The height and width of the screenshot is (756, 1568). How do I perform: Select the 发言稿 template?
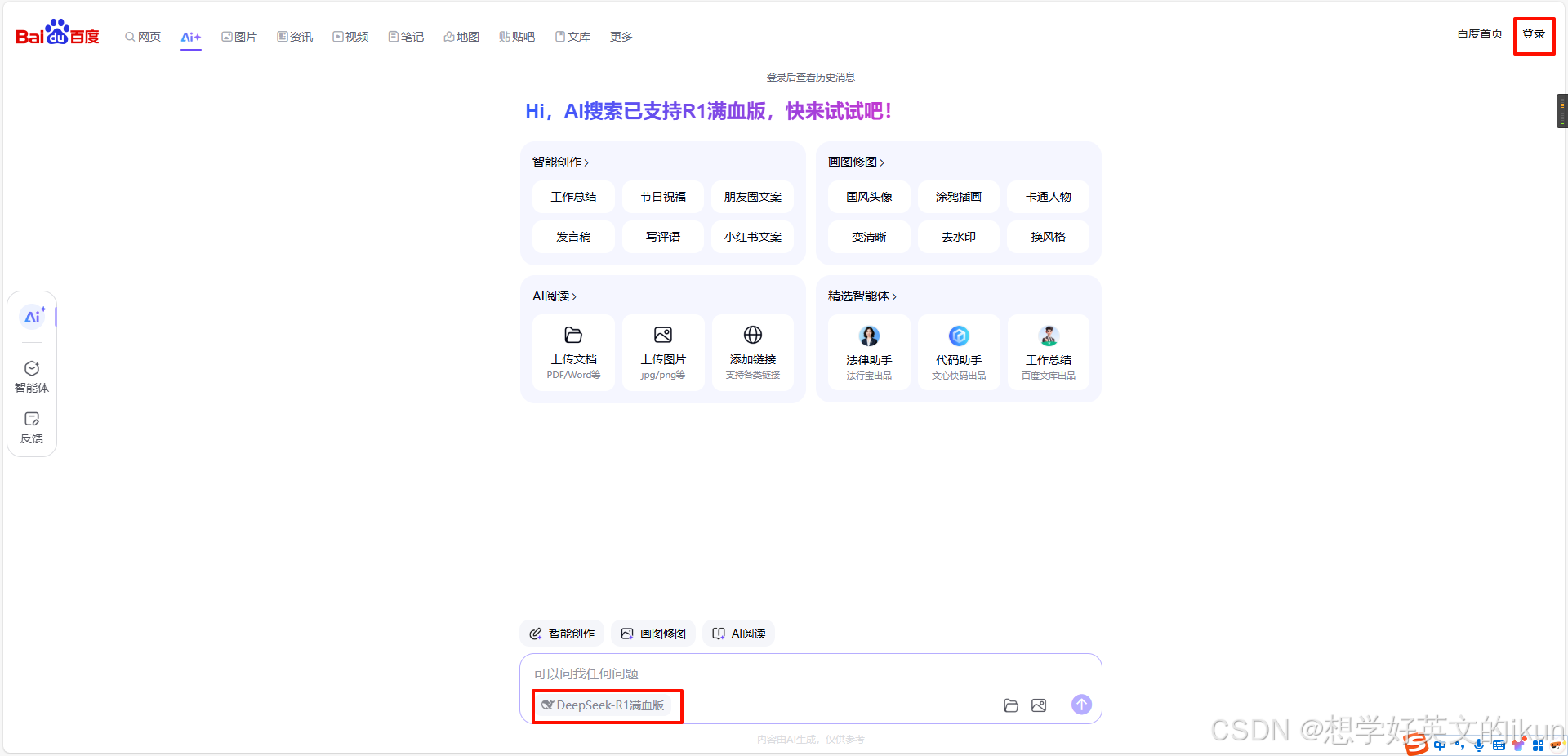pos(573,237)
